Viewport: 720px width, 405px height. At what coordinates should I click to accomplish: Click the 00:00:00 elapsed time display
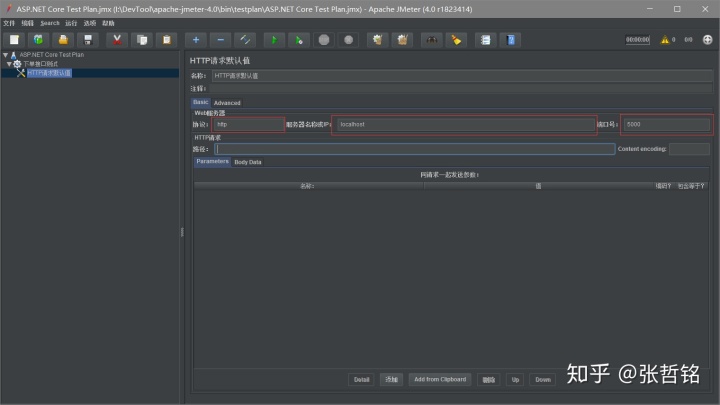(638, 40)
